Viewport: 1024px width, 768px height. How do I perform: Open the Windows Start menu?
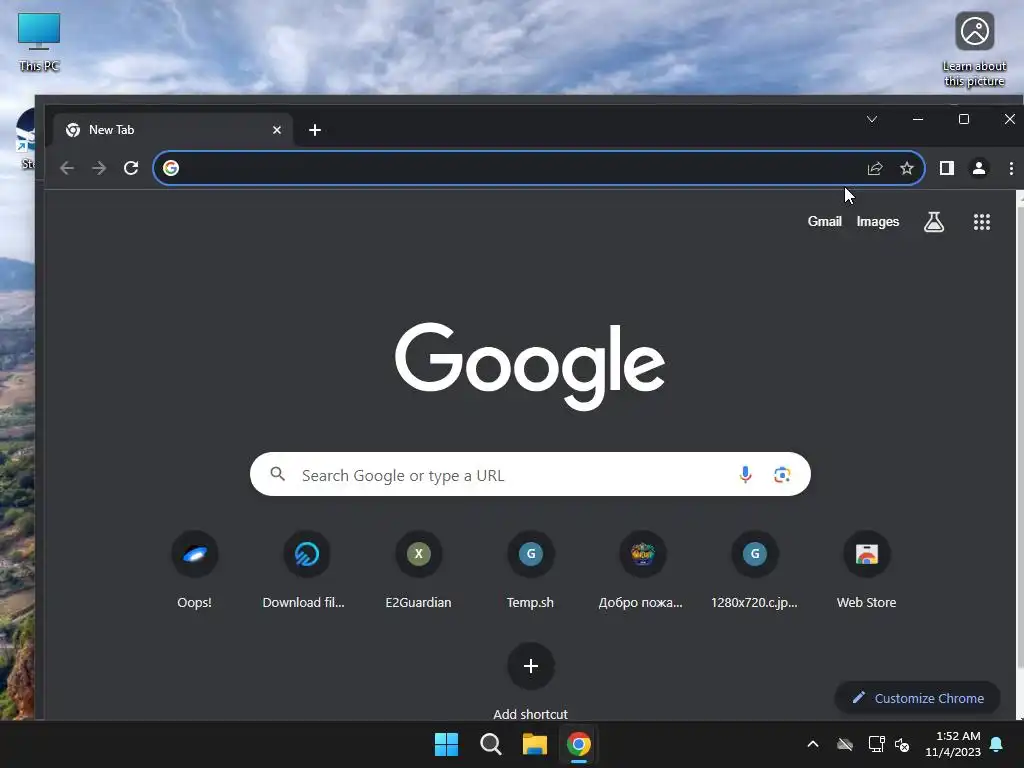pos(447,744)
